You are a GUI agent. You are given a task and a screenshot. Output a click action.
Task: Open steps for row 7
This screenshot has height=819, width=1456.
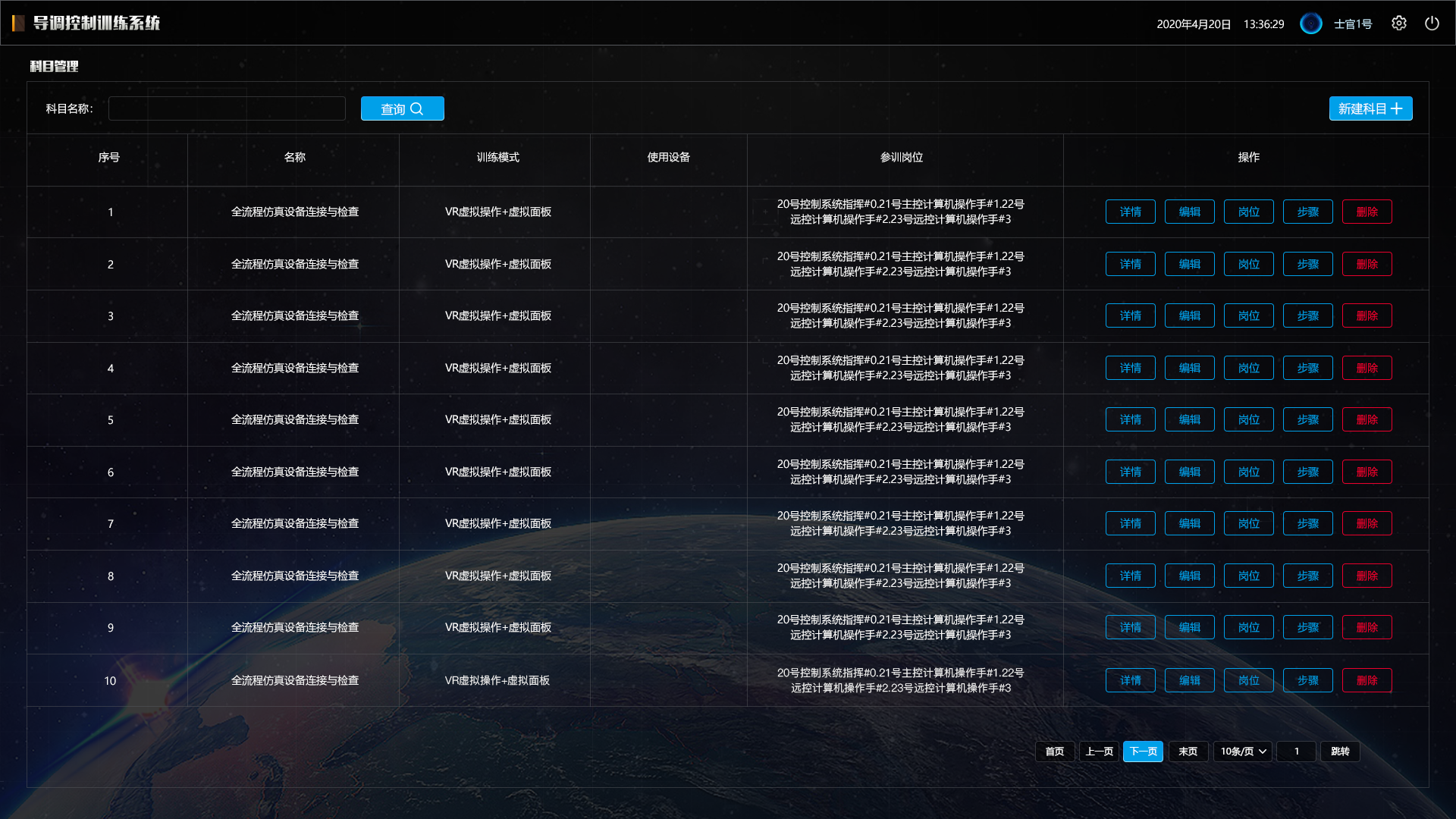(1307, 523)
